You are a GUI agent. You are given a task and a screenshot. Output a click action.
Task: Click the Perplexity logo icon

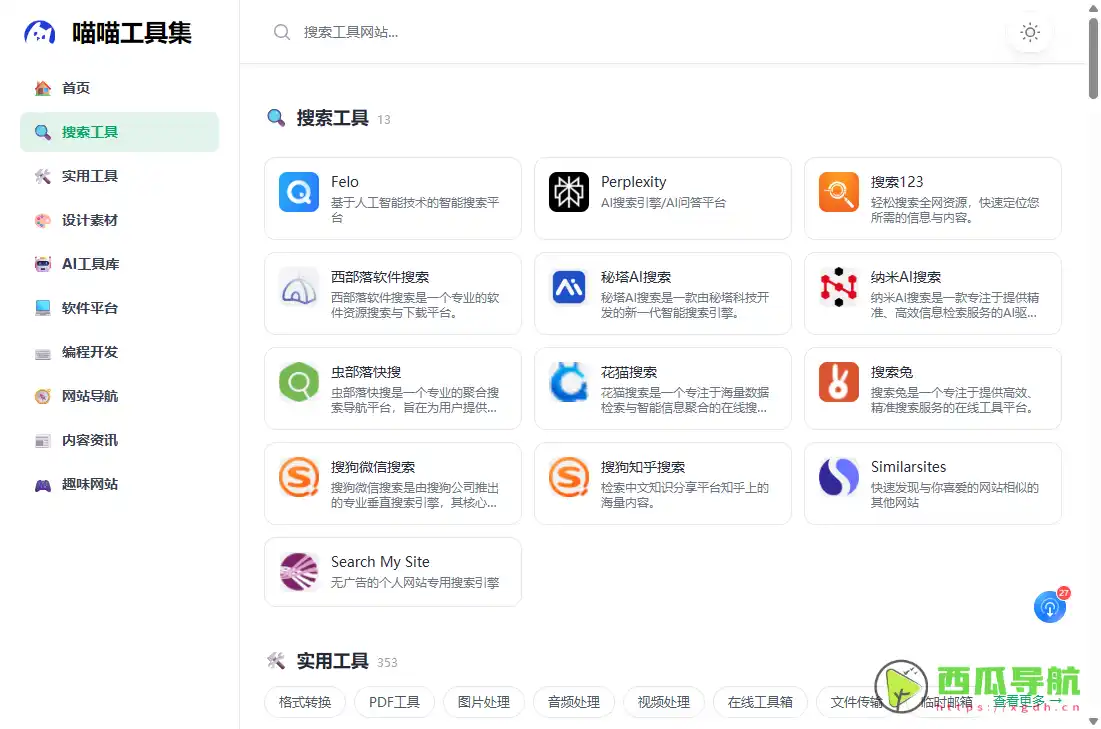(569, 192)
